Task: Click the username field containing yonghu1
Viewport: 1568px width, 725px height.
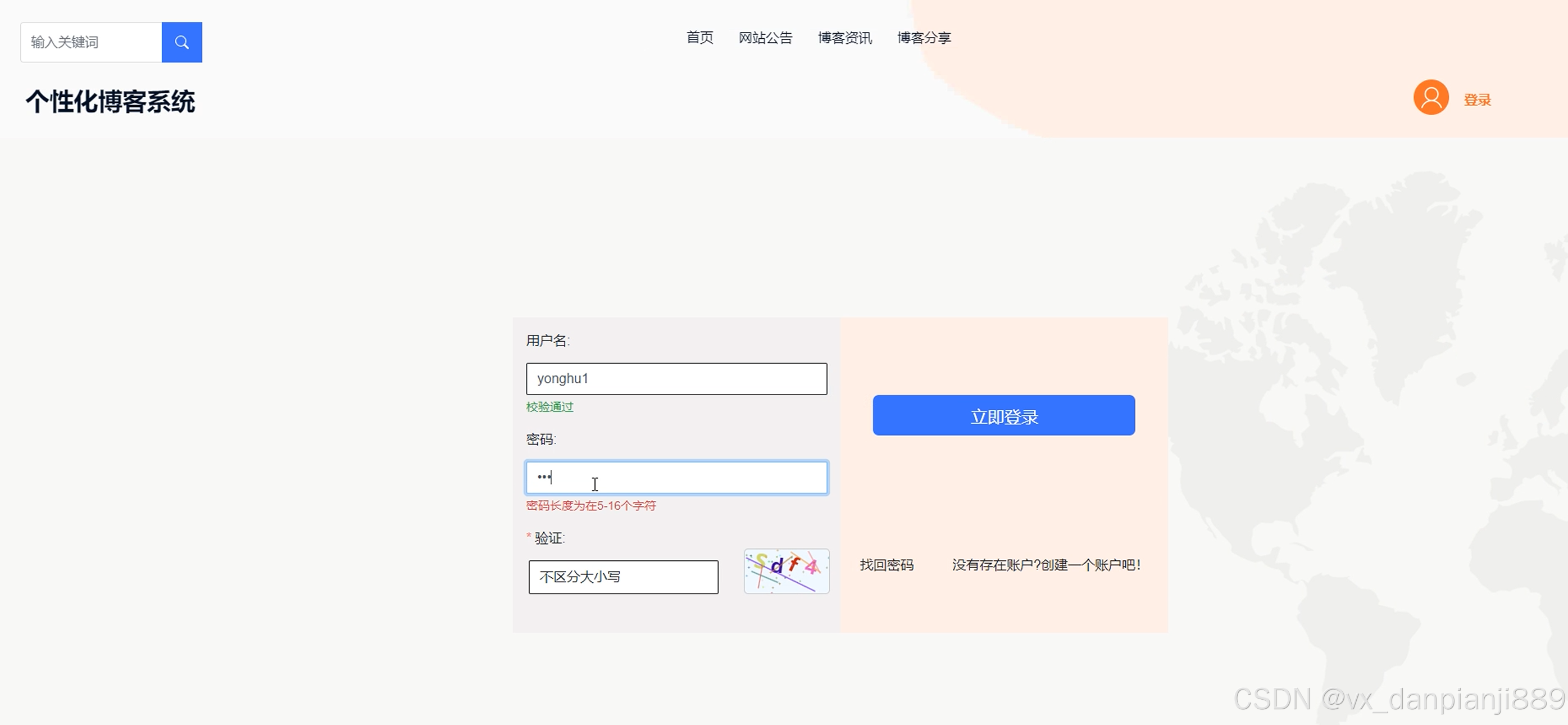Action: click(676, 379)
